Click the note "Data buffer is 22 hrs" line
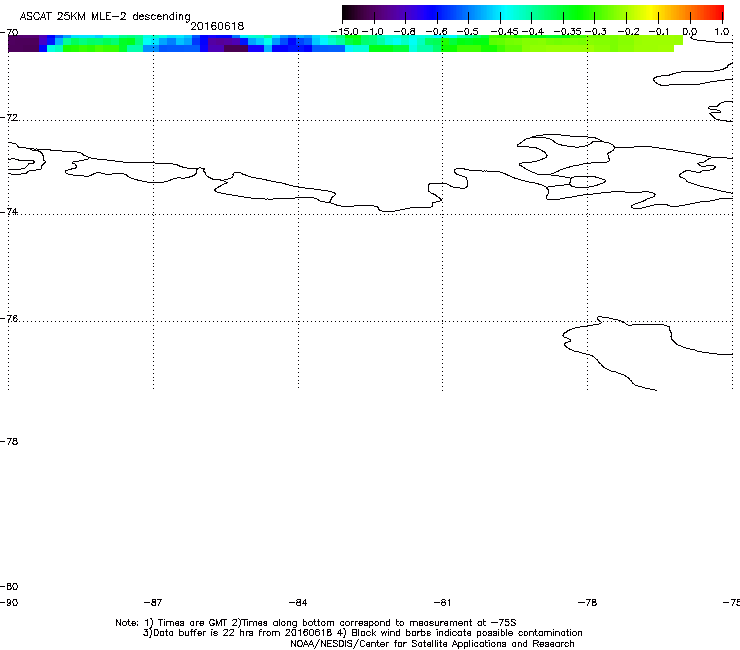 click(362, 633)
